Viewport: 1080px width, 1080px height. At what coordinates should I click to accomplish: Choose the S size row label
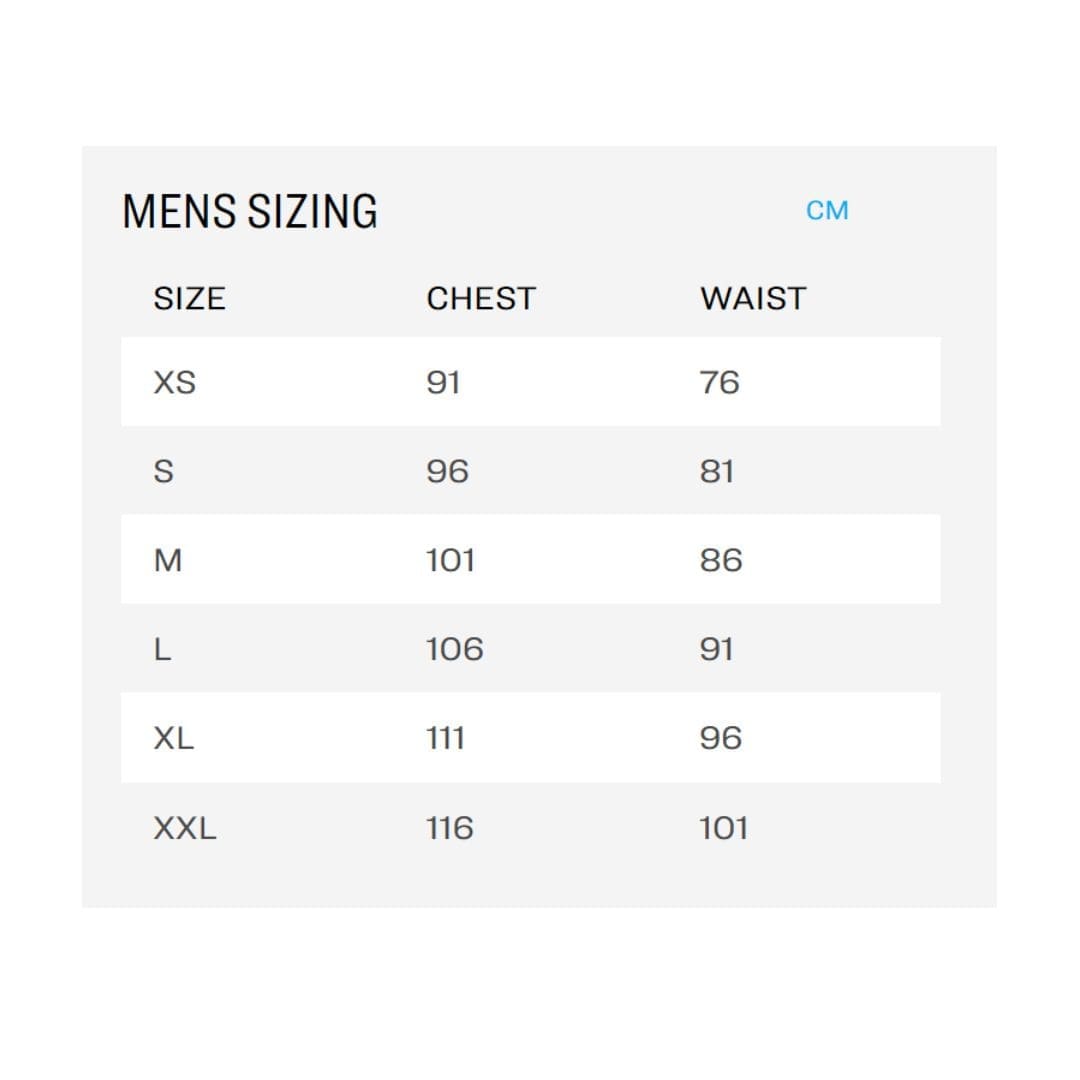tap(164, 472)
